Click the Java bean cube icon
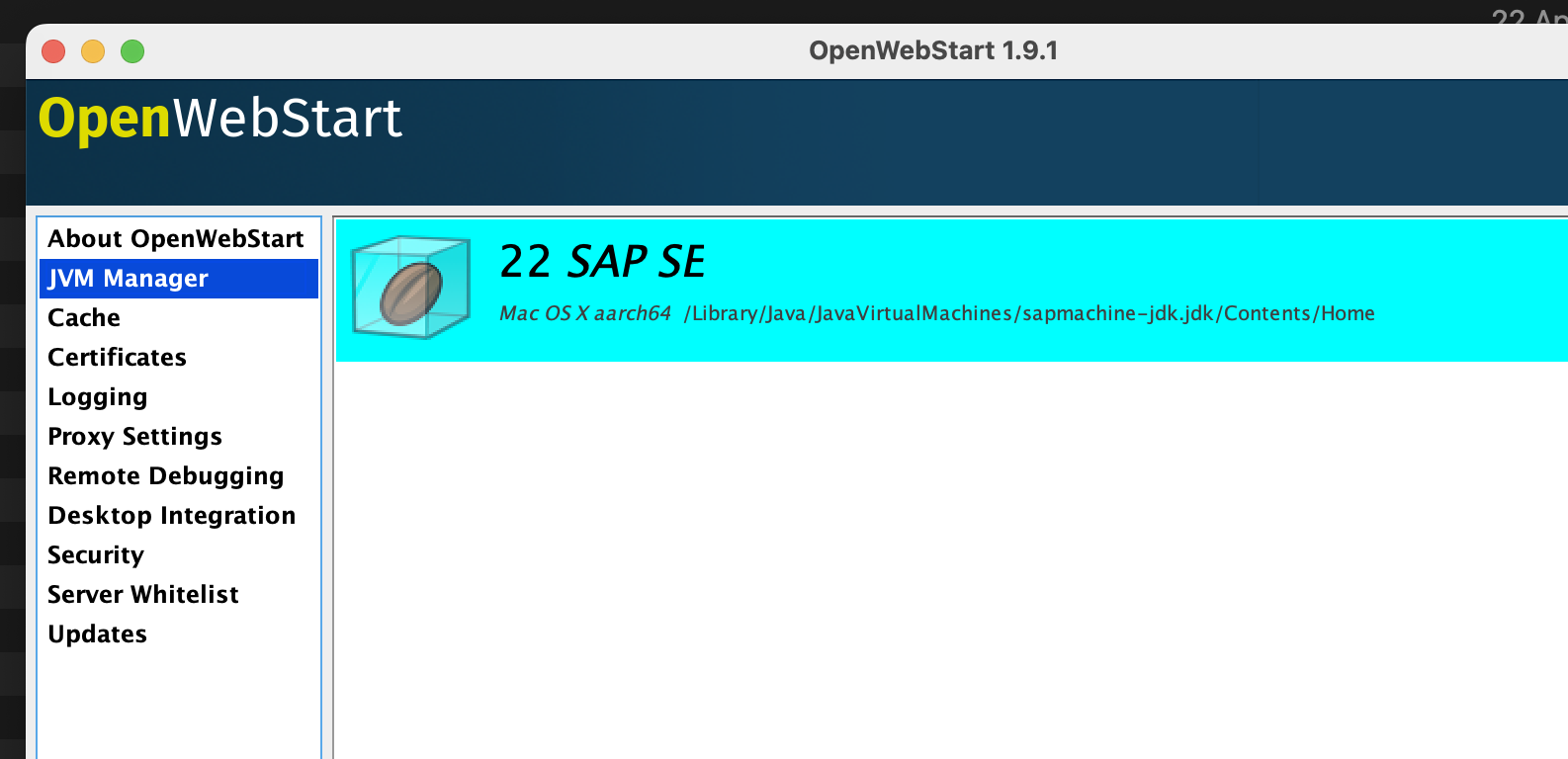The image size is (1568, 759). (411, 287)
